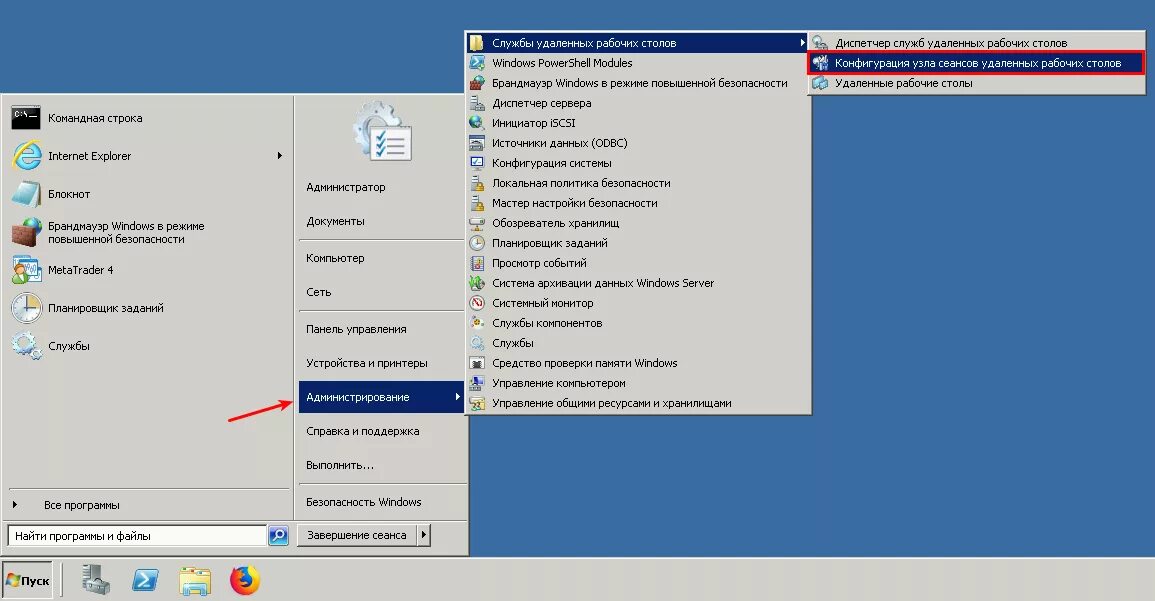Image resolution: width=1155 pixels, height=601 pixels.
Task: Open the Блокнот notepad icon
Action: [27, 194]
